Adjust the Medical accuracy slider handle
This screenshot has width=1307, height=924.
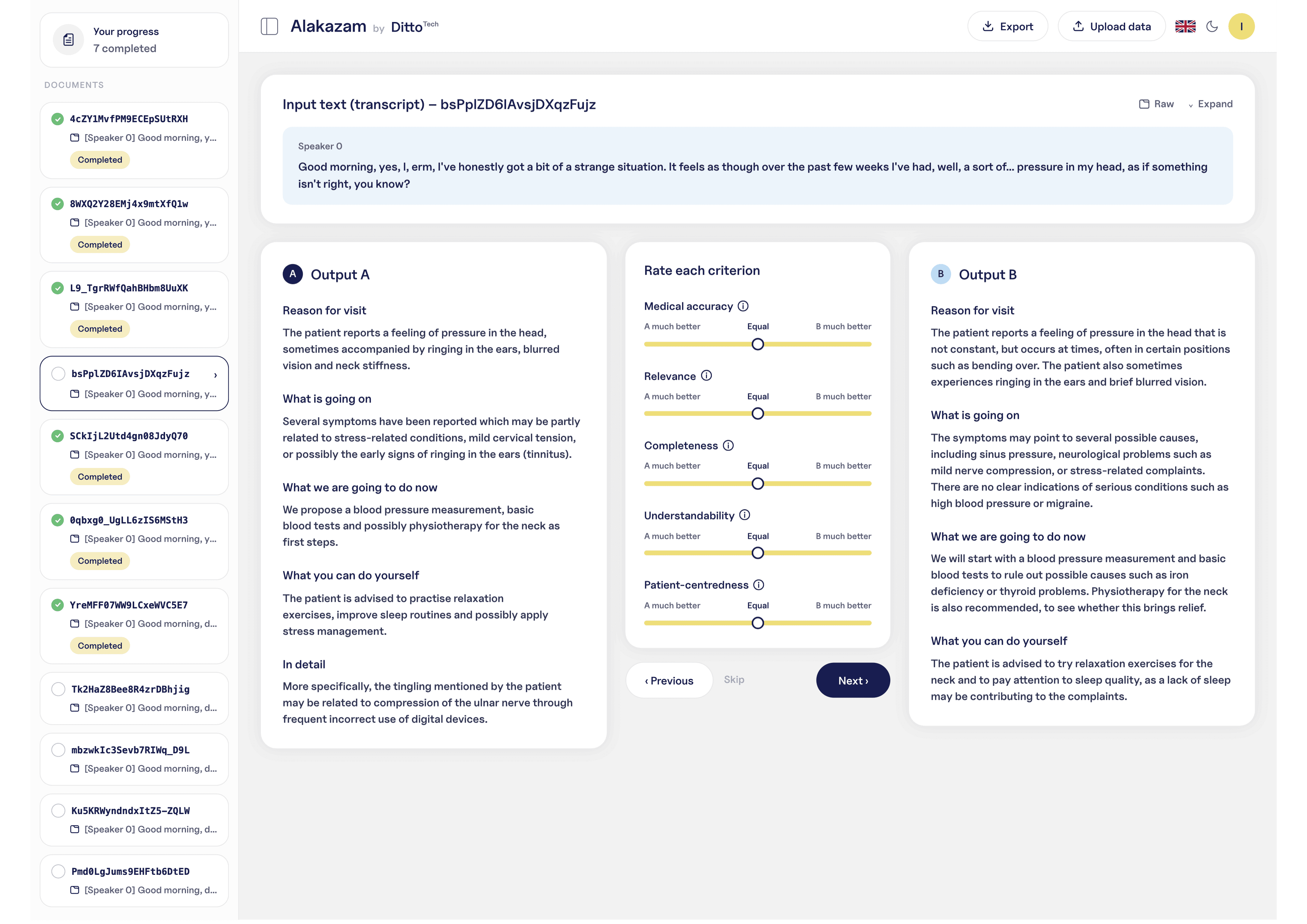click(758, 344)
